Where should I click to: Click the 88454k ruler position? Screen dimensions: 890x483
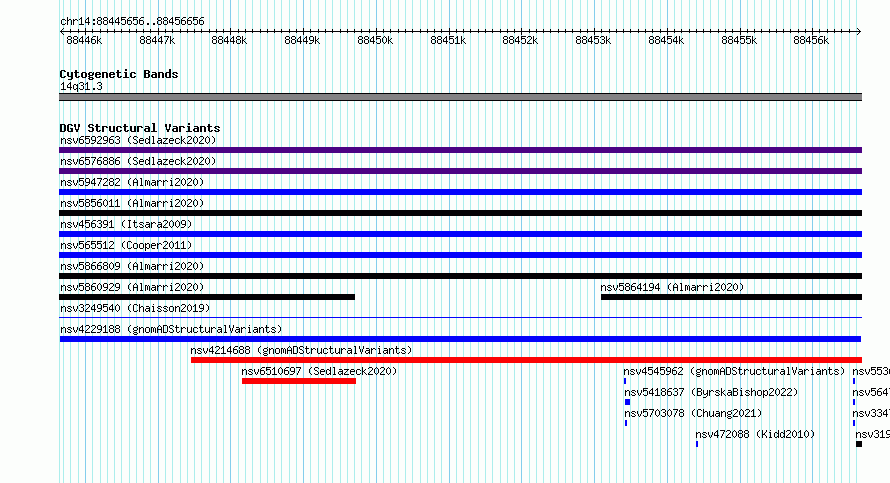point(666,40)
